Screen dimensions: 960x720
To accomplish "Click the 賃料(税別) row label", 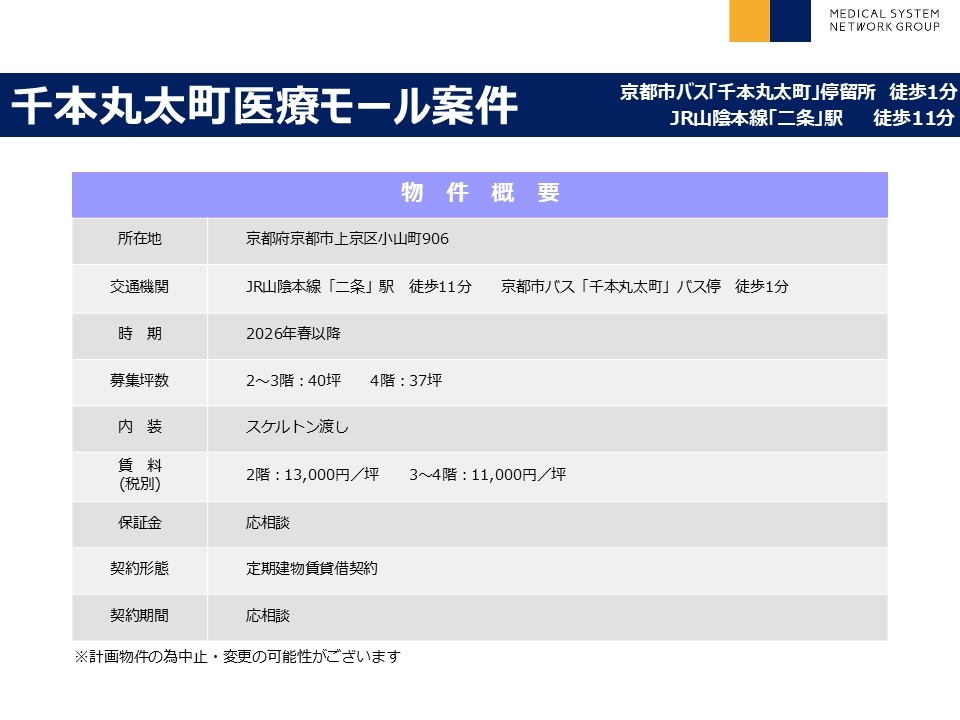I will point(140,474).
